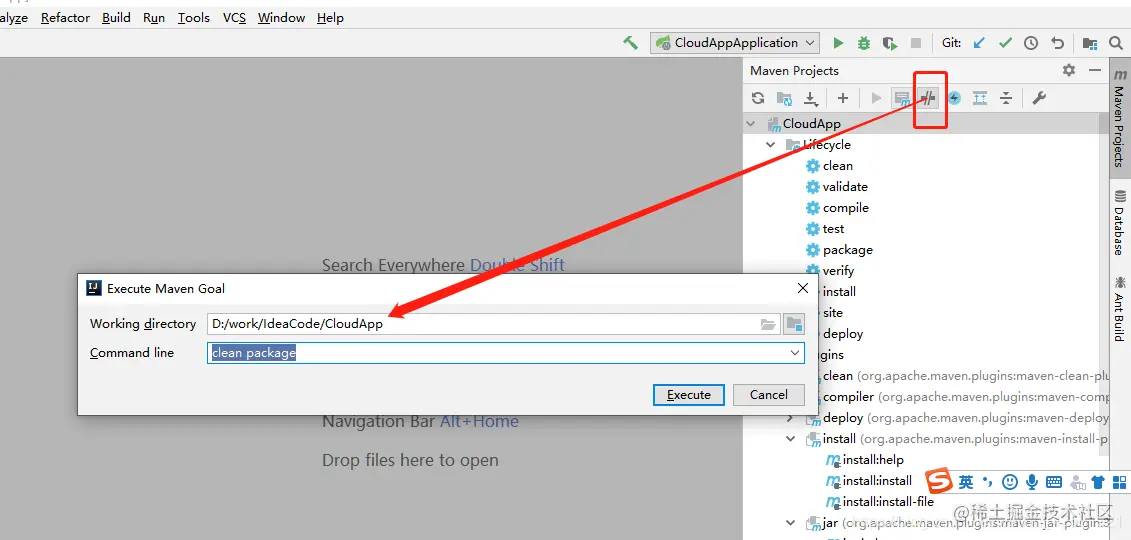Open the Help menu
1131x540 pixels.
coord(330,17)
